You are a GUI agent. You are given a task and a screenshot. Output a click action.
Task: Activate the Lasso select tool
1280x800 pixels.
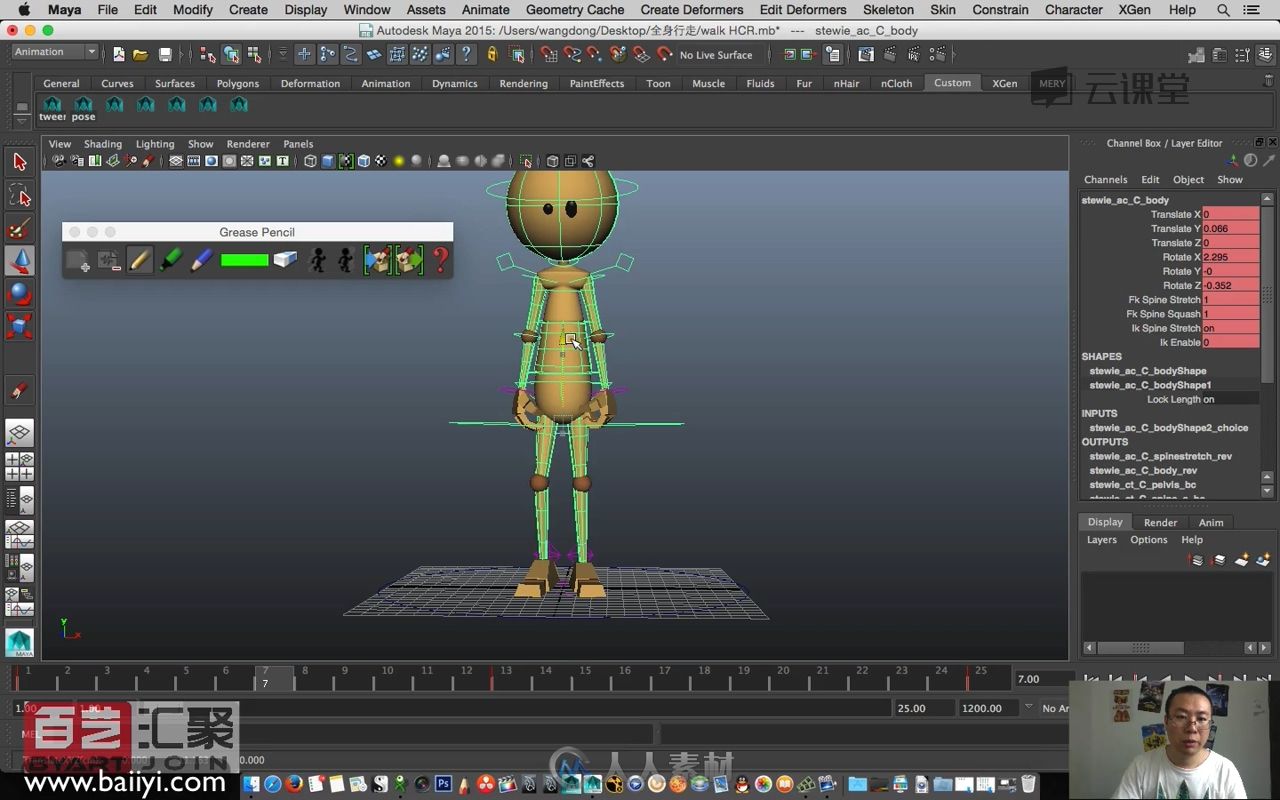19,195
